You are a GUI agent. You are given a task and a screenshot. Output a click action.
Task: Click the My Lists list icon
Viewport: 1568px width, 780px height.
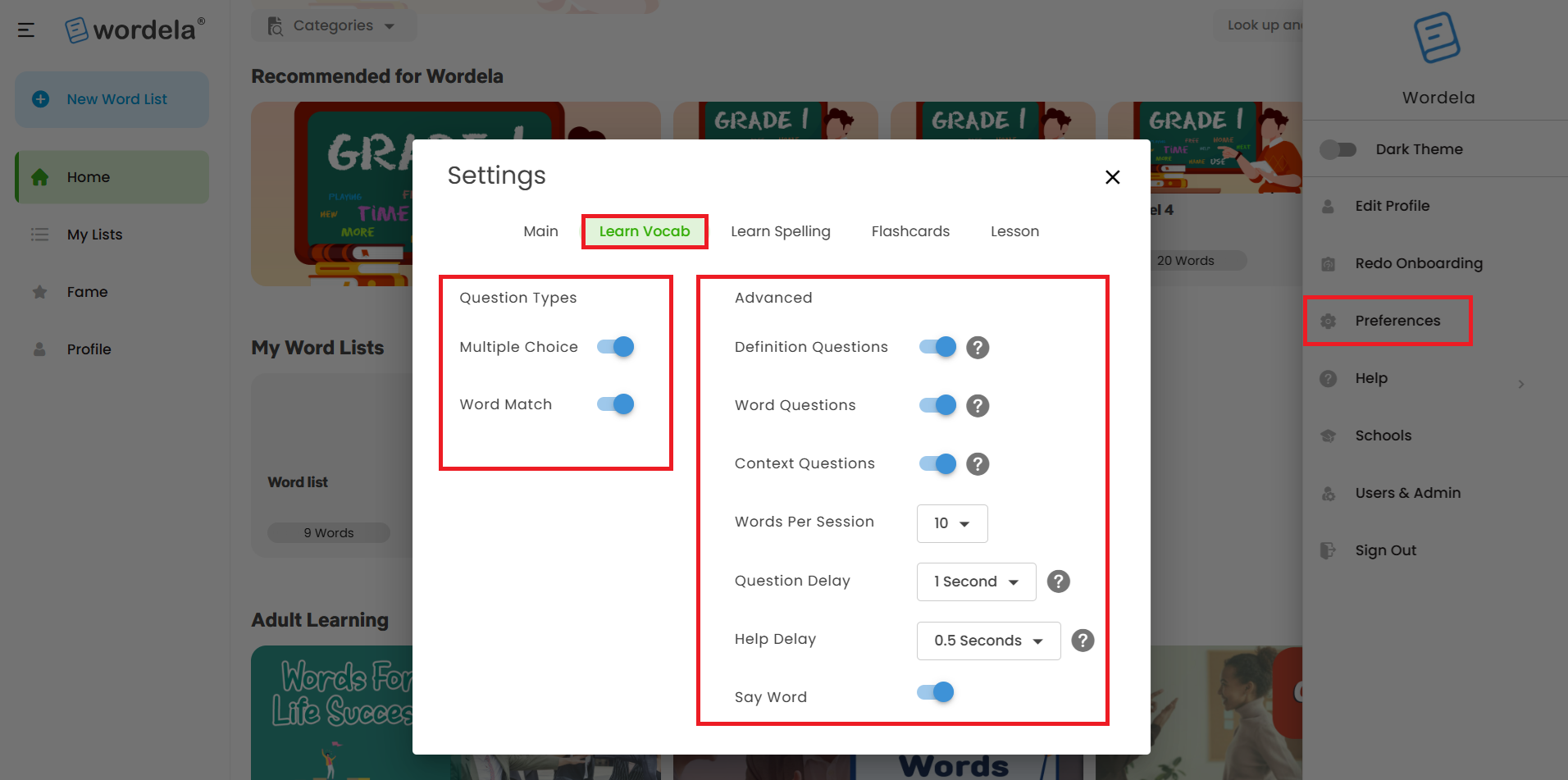[39, 235]
